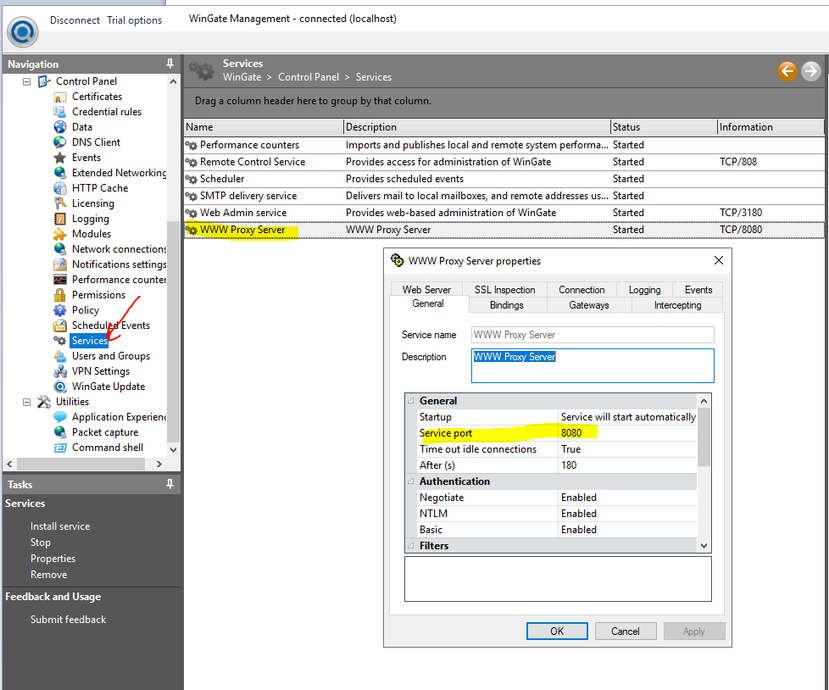The image size is (829, 690).
Task: Collapse the Control Panel tree node
Action: [26, 82]
